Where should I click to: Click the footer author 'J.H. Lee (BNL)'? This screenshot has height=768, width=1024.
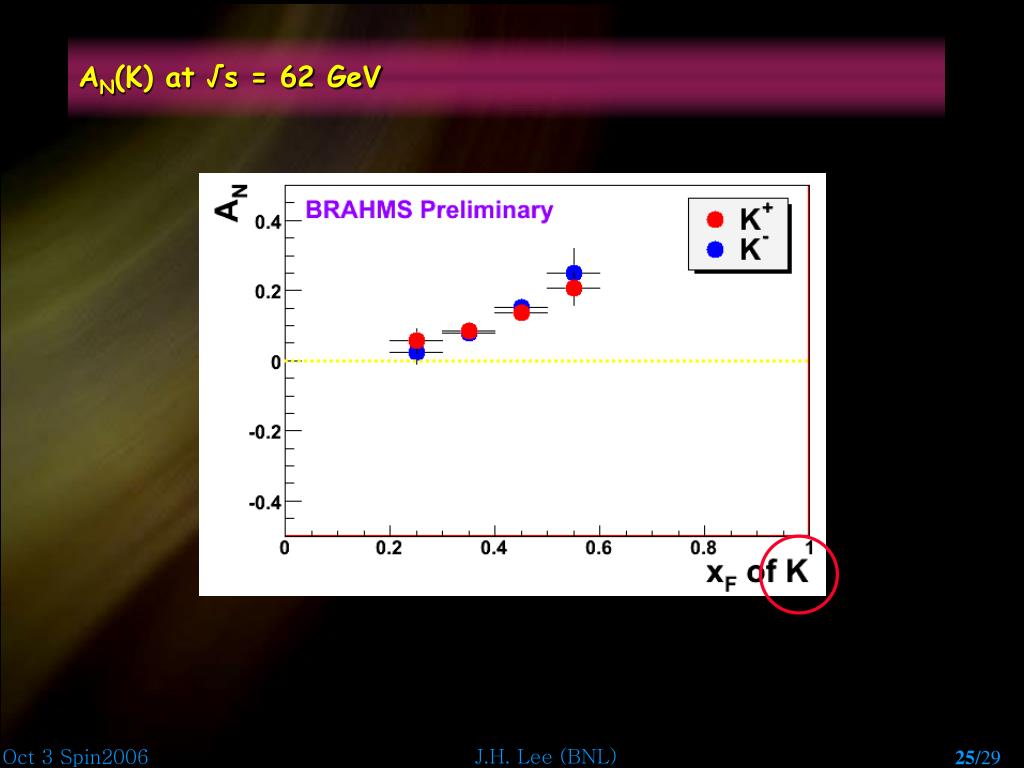coord(545,756)
